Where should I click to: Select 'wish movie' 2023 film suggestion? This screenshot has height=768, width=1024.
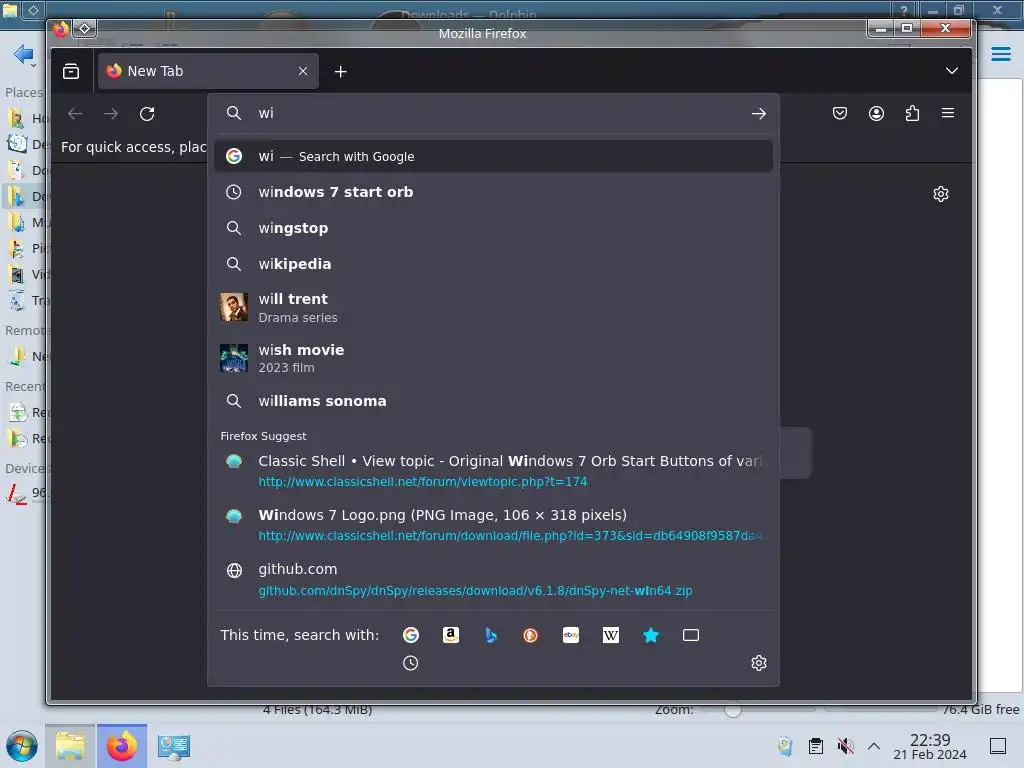point(493,359)
